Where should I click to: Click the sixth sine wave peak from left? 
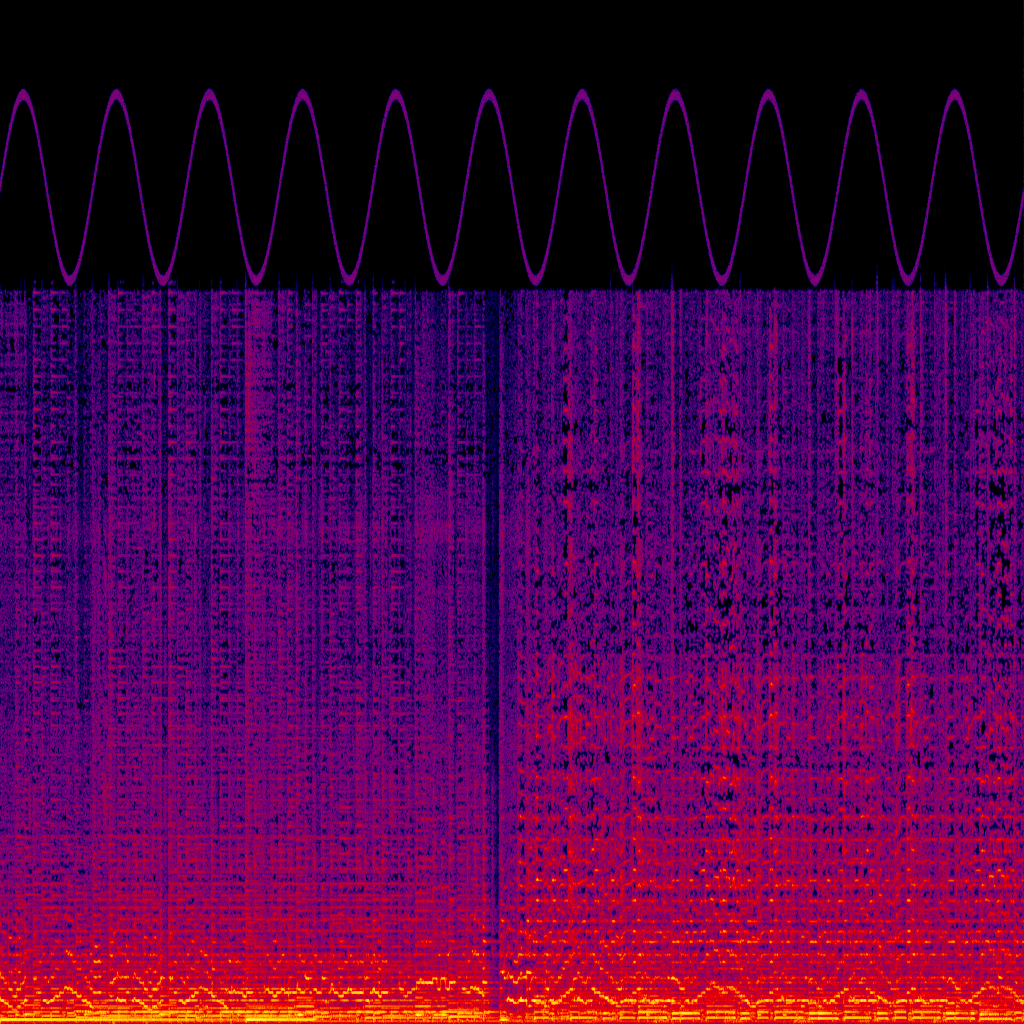[489, 94]
